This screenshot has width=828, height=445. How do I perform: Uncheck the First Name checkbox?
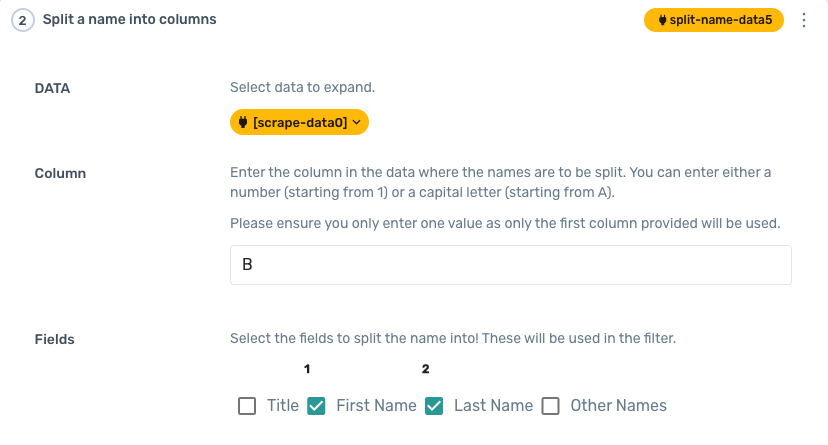tap(316, 406)
